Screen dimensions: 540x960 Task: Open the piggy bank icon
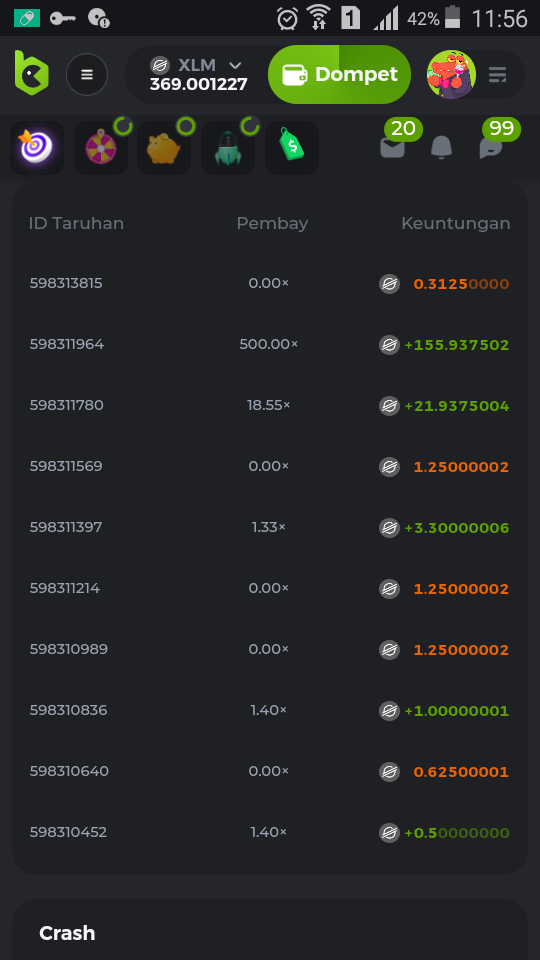(164, 148)
